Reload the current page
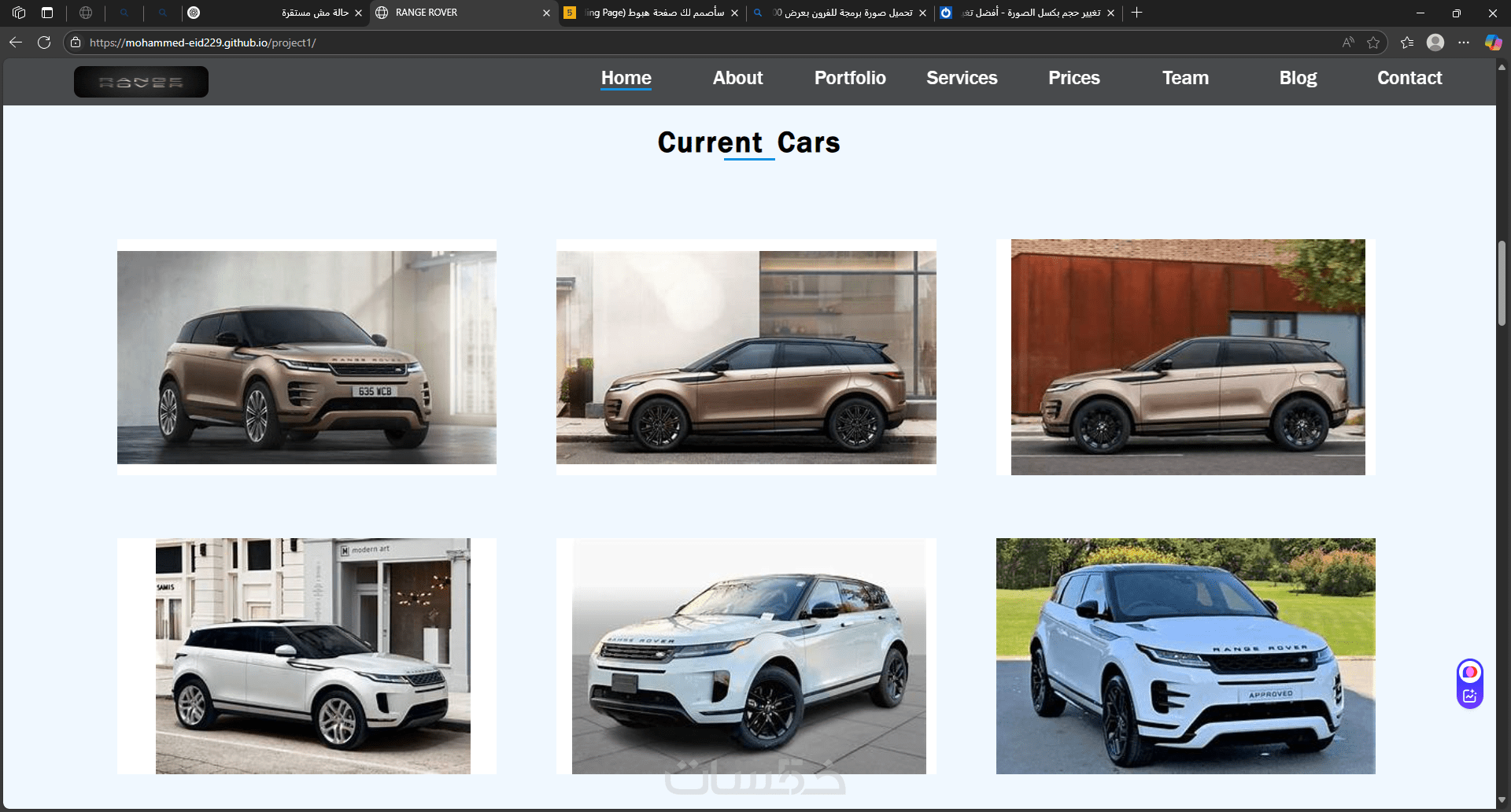 click(x=44, y=42)
